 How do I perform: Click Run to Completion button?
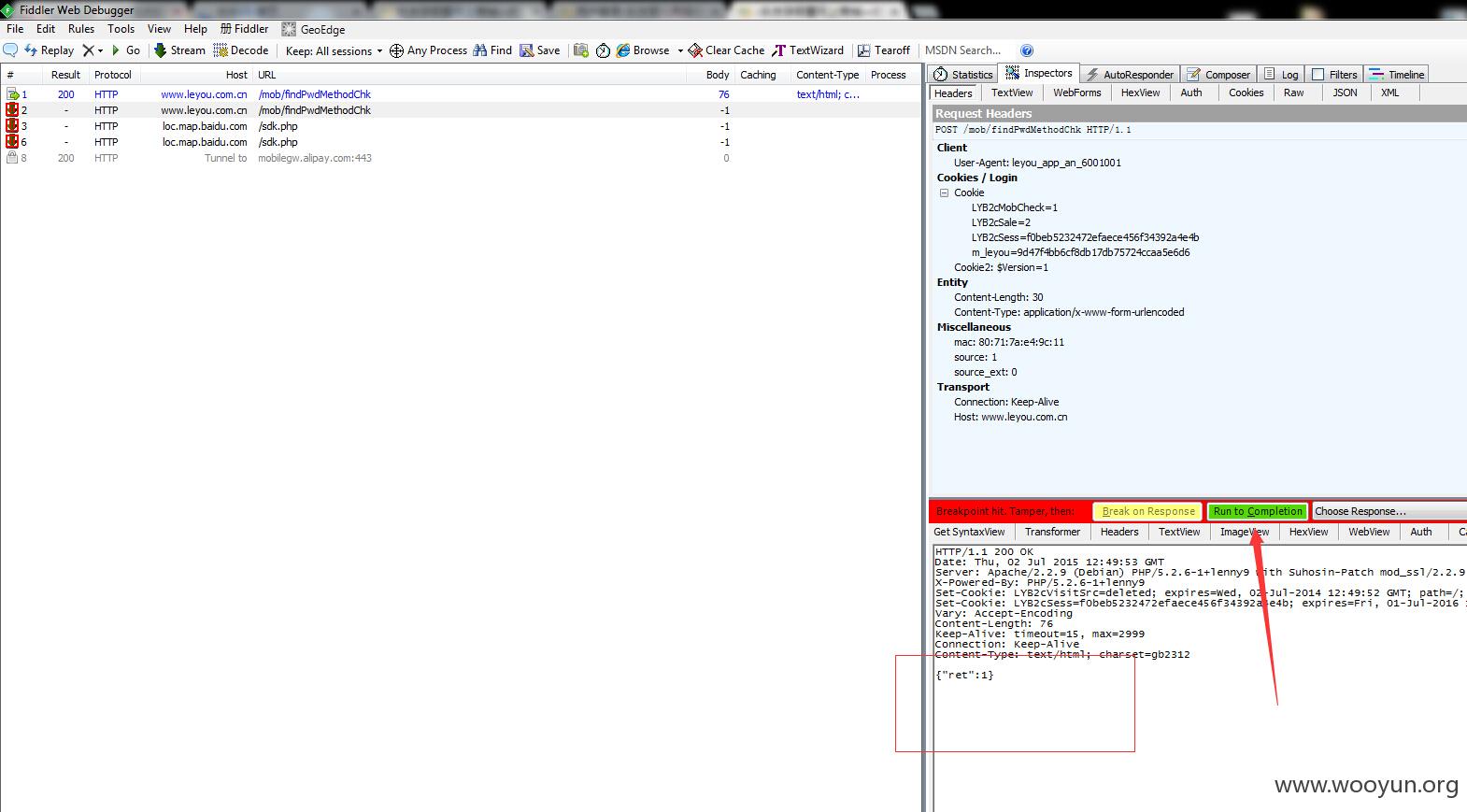[x=1257, y=511]
